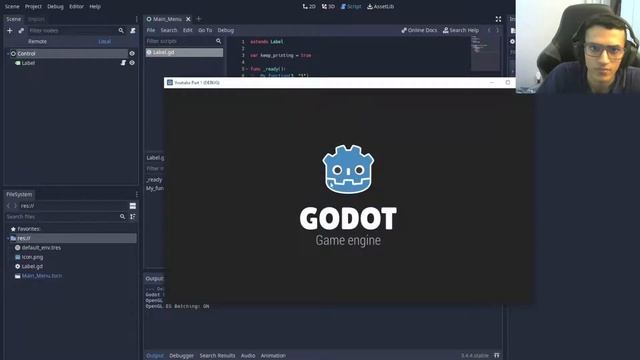Add a new node with plus icon
The height and width of the screenshot is (360, 640).
click(10, 31)
